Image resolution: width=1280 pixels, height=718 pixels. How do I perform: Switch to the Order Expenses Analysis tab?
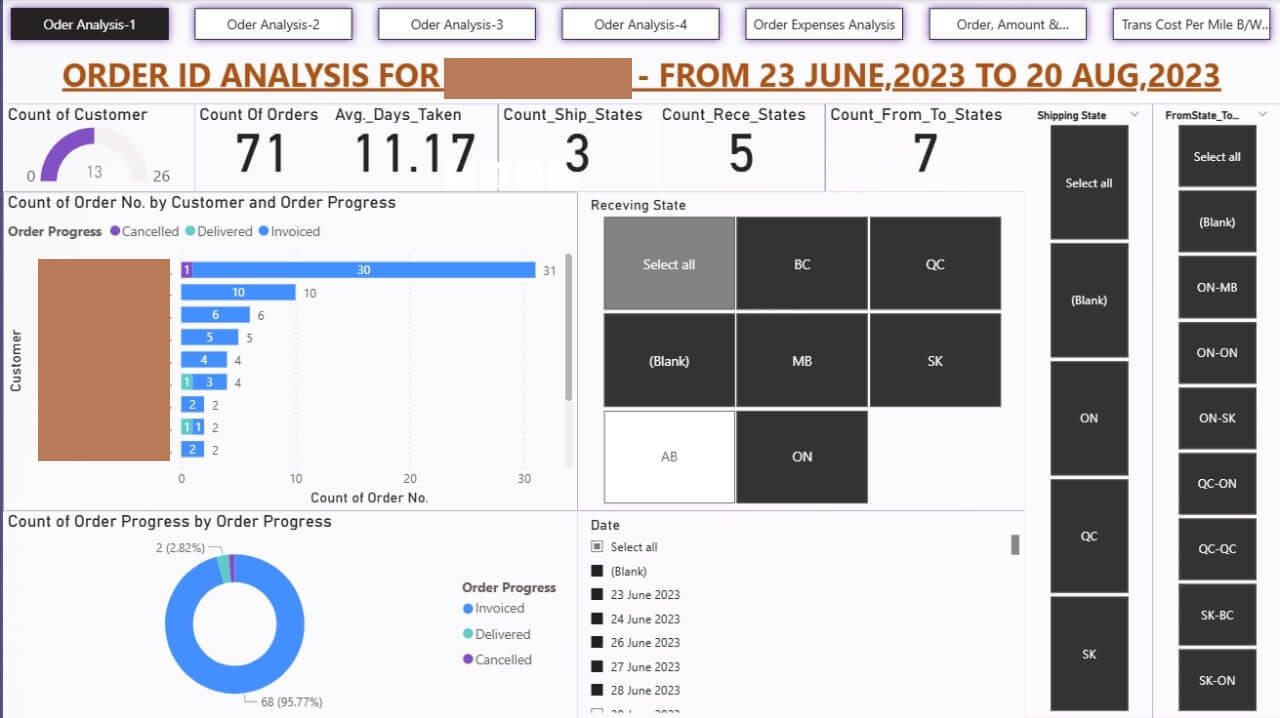[824, 24]
